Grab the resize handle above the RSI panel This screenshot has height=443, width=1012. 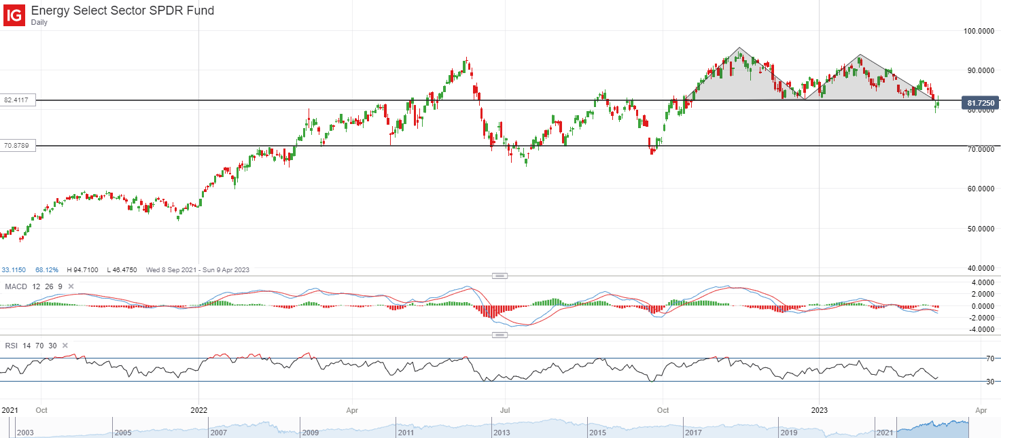coord(500,335)
